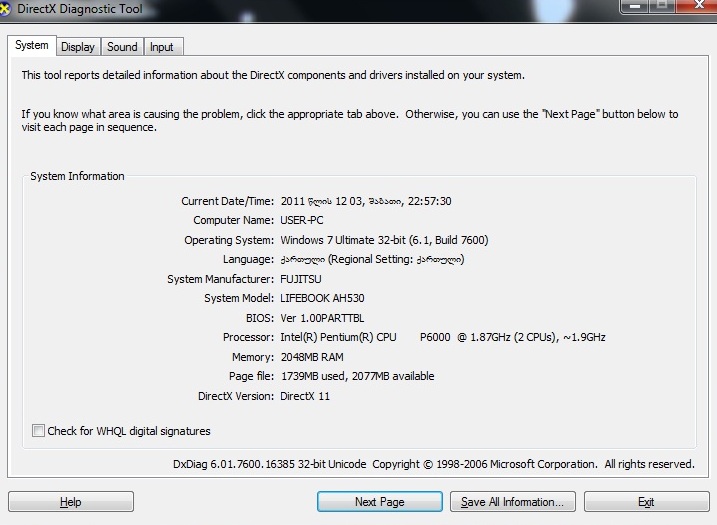The height and width of the screenshot is (525, 717).
Task: Open the Input tab
Action: [x=162, y=47]
